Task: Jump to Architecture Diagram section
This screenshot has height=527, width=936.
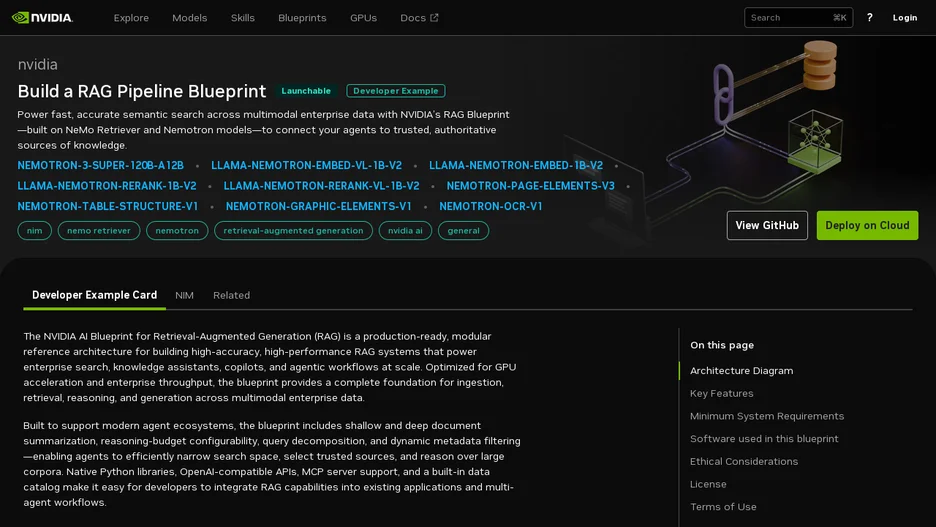Action: click(741, 371)
